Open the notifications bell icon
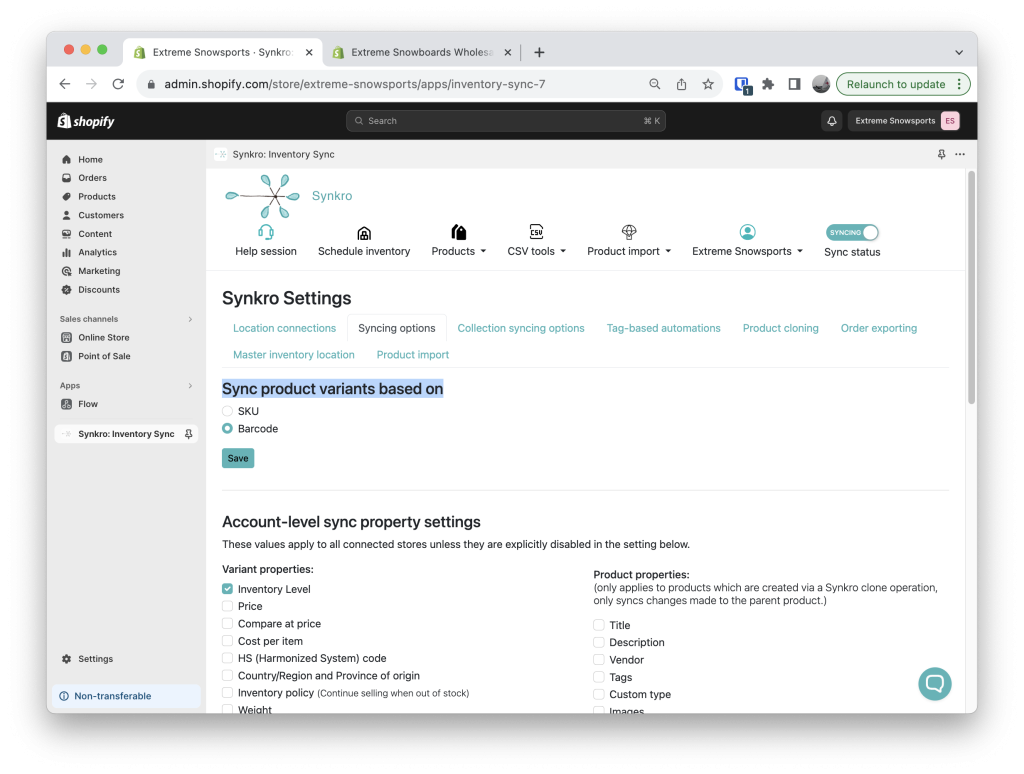Image resolution: width=1024 pixels, height=774 pixels. point(831,121)
